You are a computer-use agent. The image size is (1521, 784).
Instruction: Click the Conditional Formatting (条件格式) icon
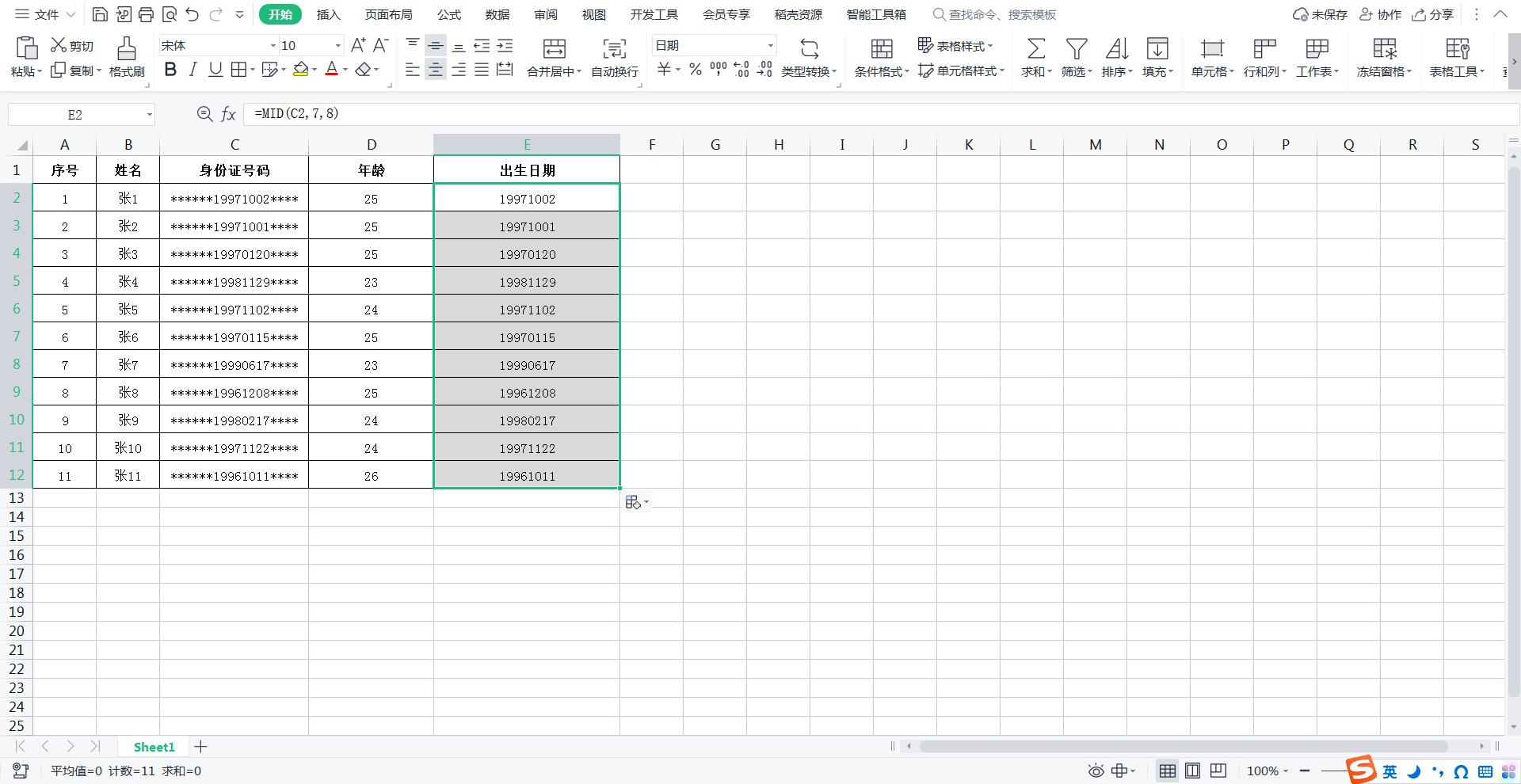coord(881,49)
